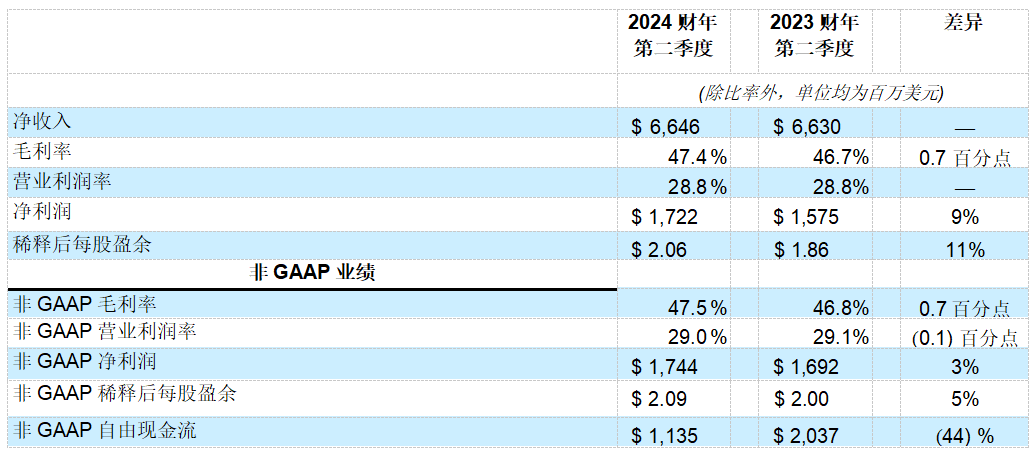Click the units note about 百万美元
This screenshot has width=1033, height=453.
(821, 93)
